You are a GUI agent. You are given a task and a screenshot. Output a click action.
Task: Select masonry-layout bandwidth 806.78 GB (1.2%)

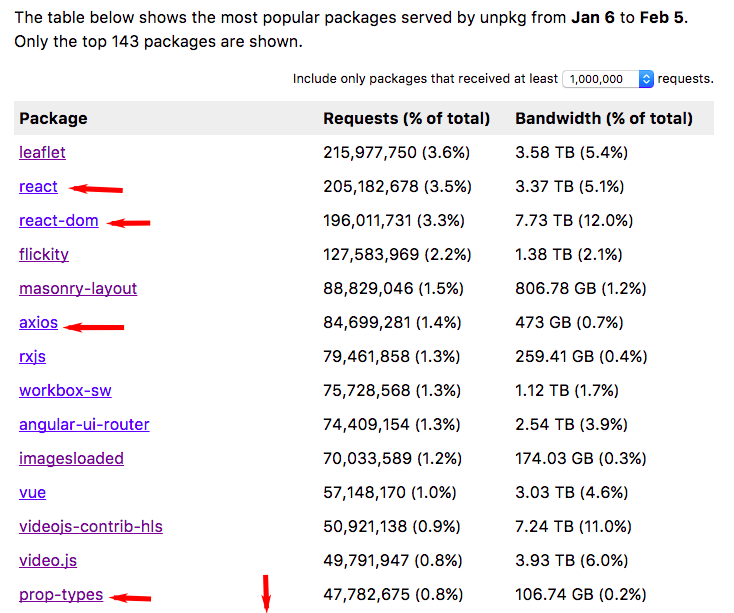pyautogui.click(x=581, y=289)
